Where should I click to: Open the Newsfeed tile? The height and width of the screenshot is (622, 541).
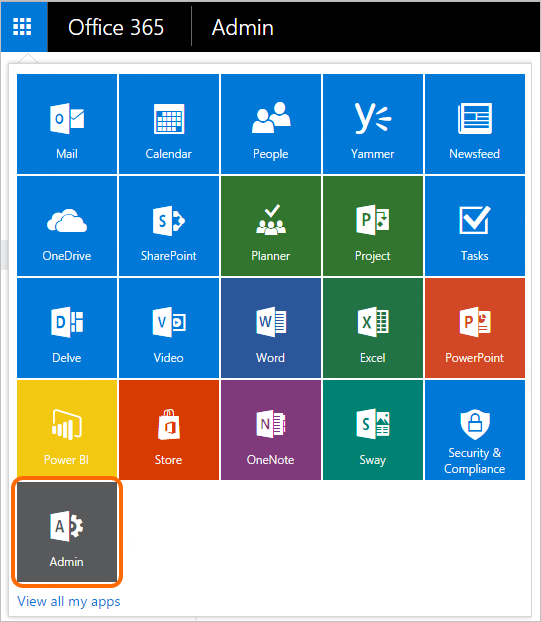click(475, 124)
